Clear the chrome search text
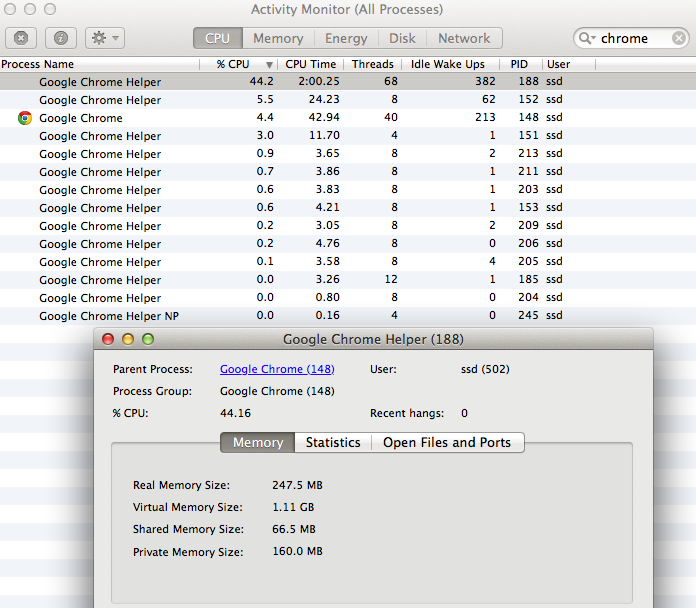 click(679, 38)
